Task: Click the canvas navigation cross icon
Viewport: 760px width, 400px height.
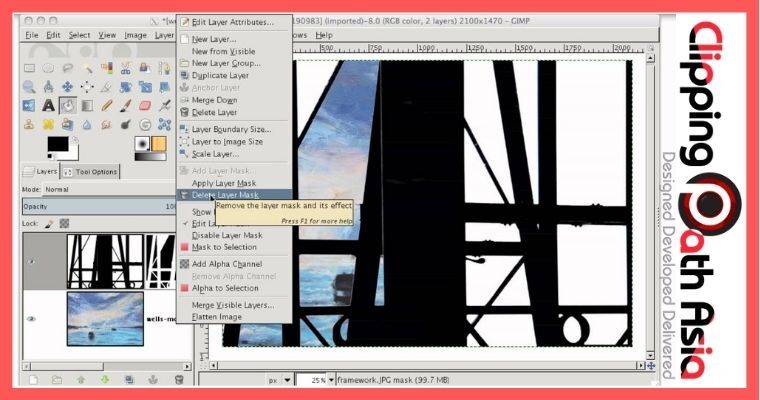Action: coord(651,366)
